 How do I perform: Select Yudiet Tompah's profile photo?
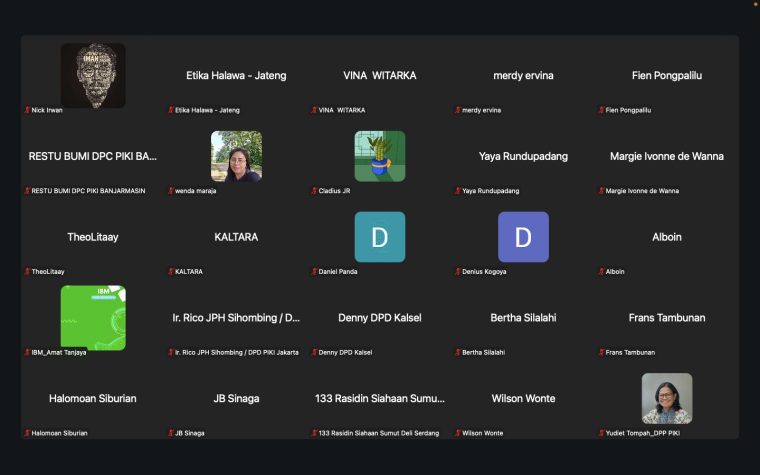(x=667, y=398)
